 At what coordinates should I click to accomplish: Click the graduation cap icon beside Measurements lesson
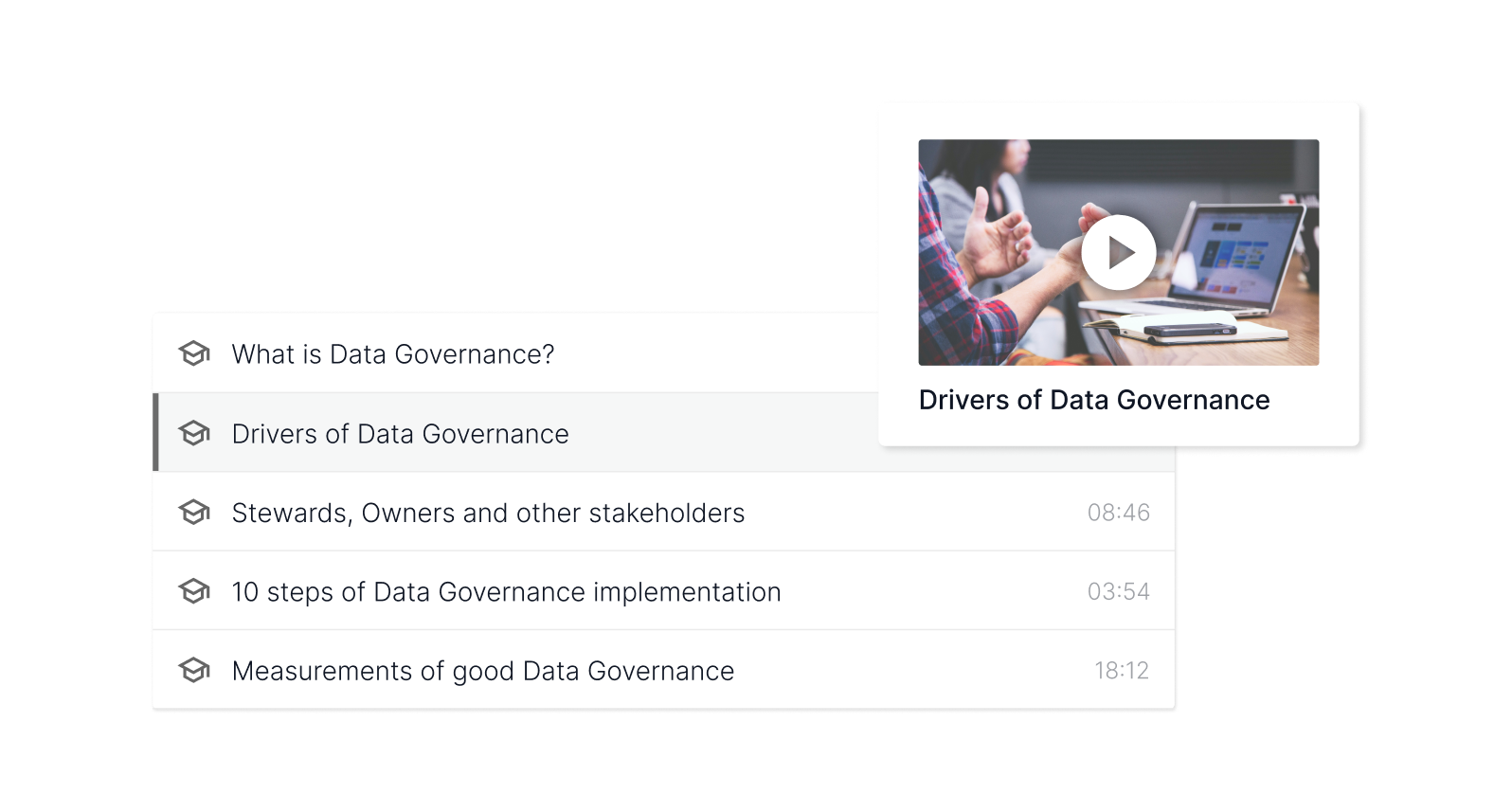click(194, 671)
